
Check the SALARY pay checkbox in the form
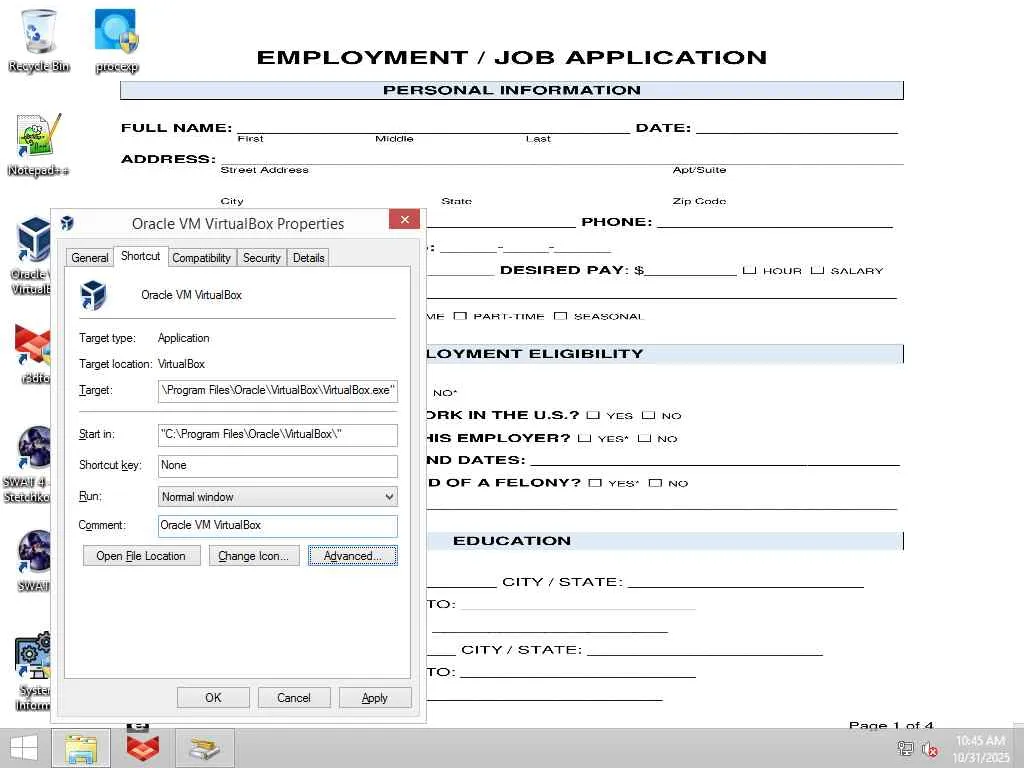click(817, 270)
